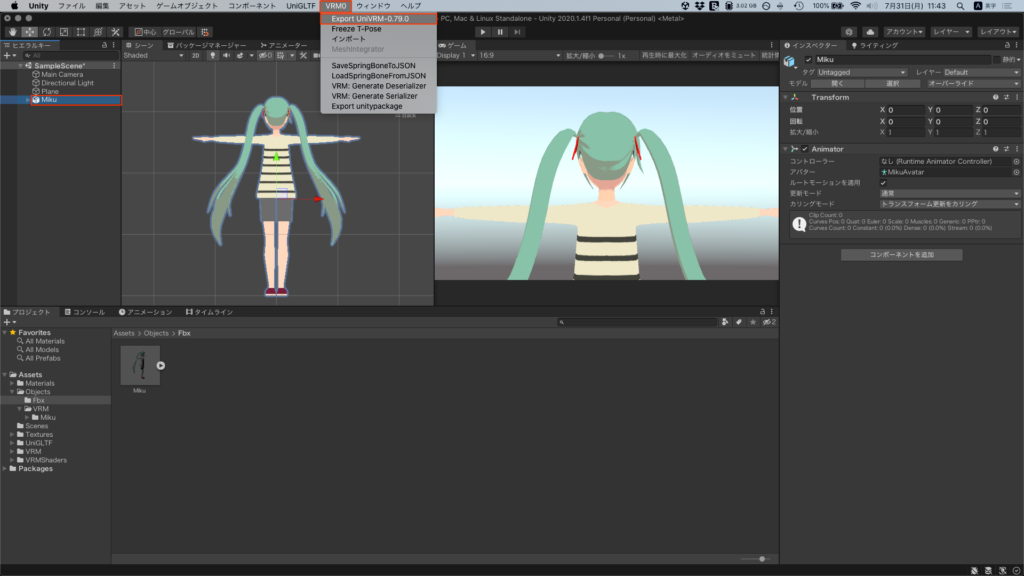Select the Rotate tool in the toolbar
This screenshot has height=576, width=1024.
46,32
